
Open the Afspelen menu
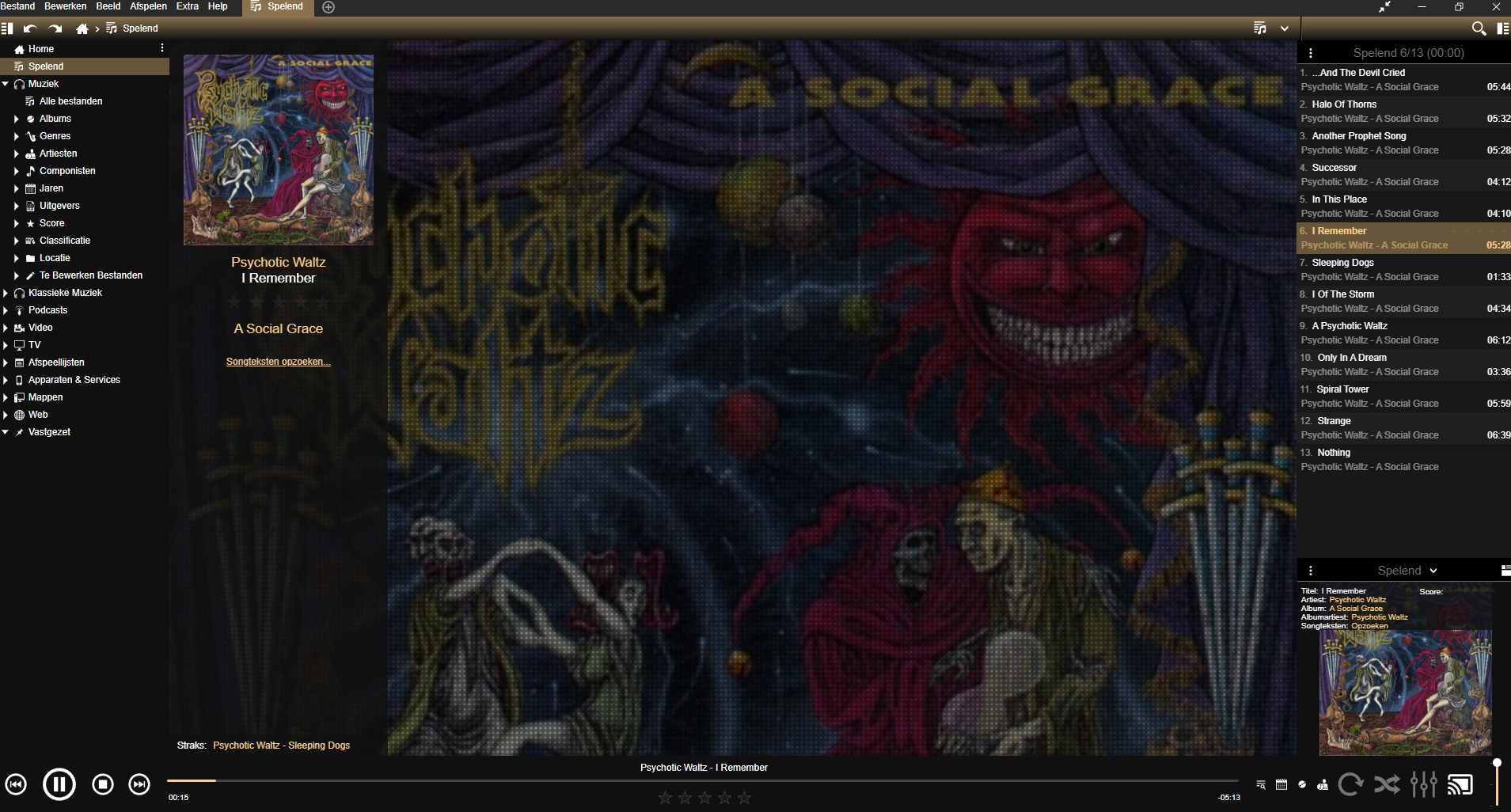click(x=148, y=6)
